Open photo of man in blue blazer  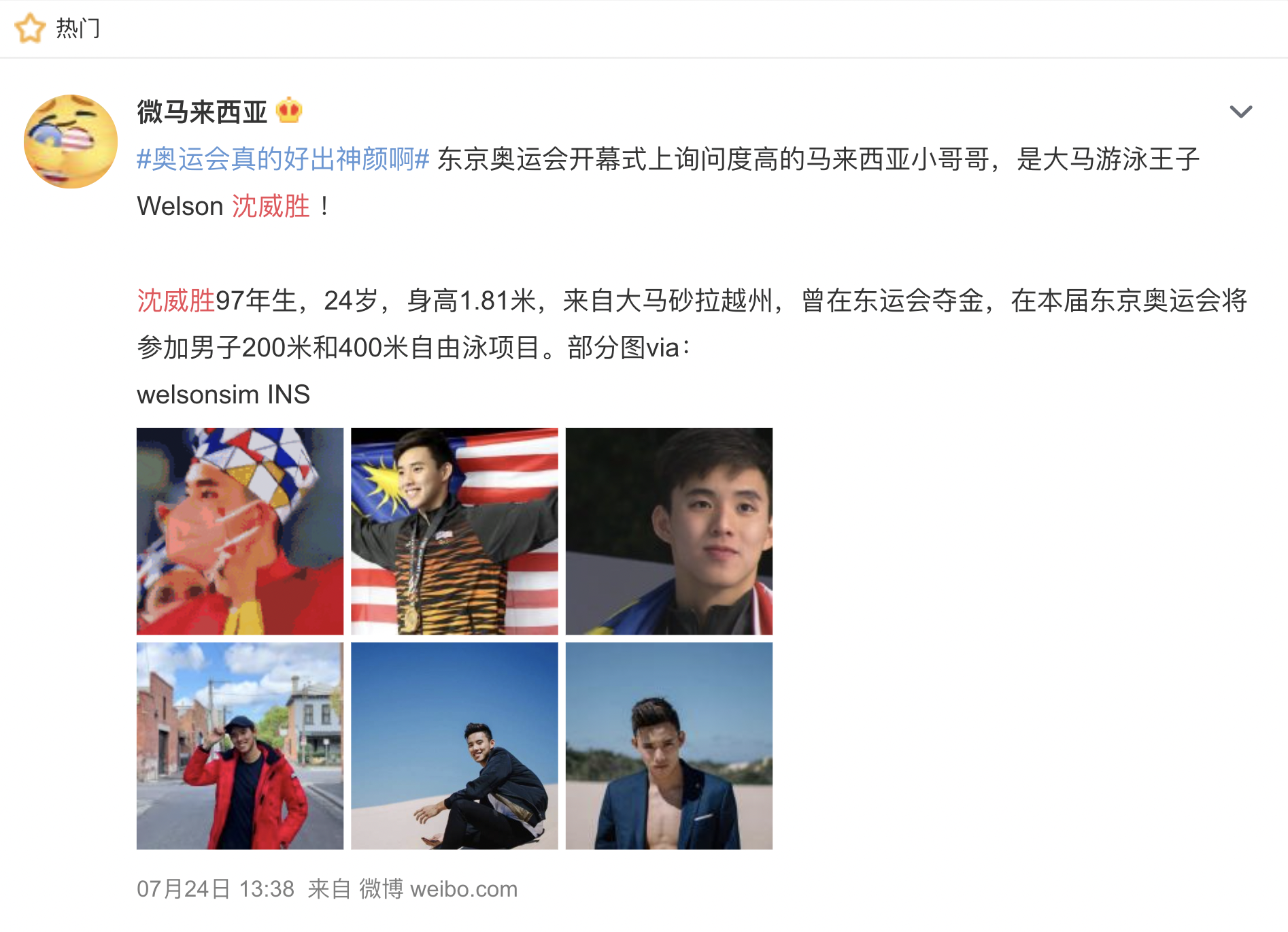[x=669, y=746]
